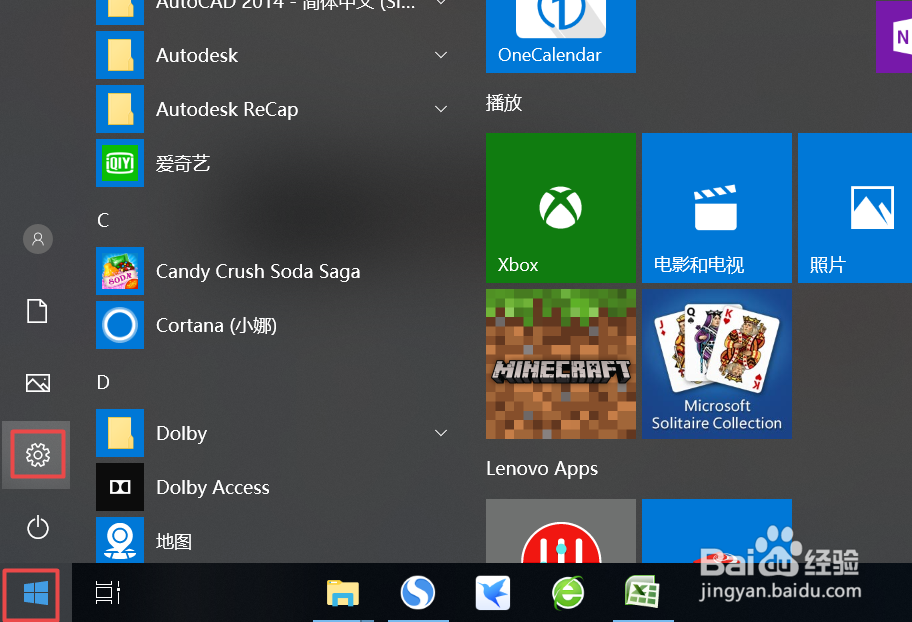Open the blue bird app on taskbar
The height and width of the screenshot is (622, 912).
[493, 593]
